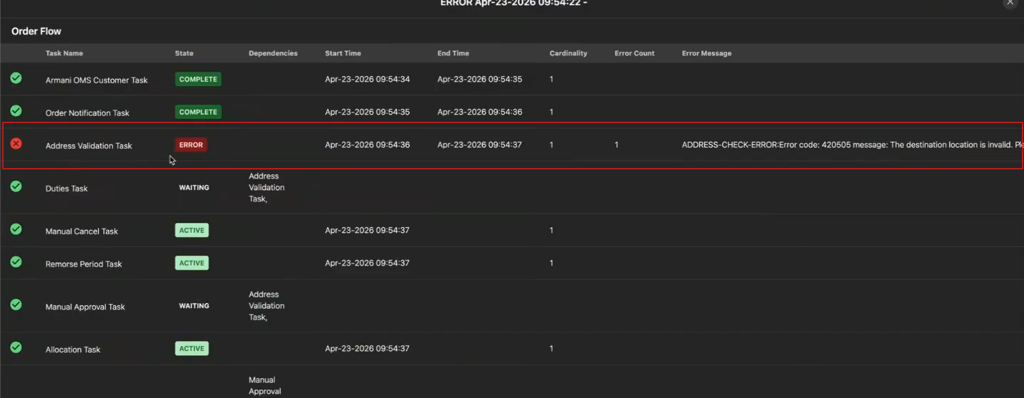This screenshot has width=1024, height=398.
Task: Select the Duties Task name
Action: [x=67, y=188]
